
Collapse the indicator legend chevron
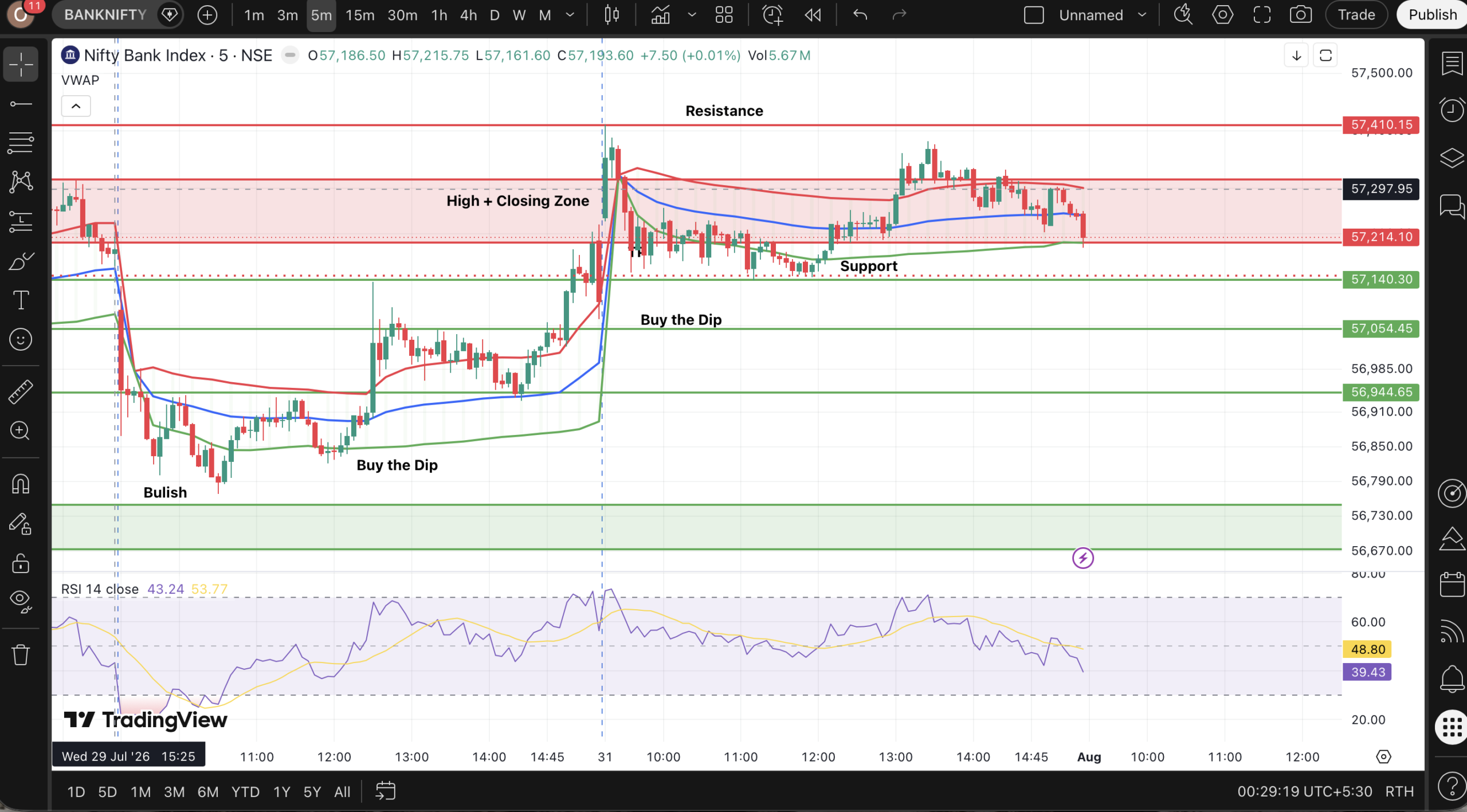76,106
